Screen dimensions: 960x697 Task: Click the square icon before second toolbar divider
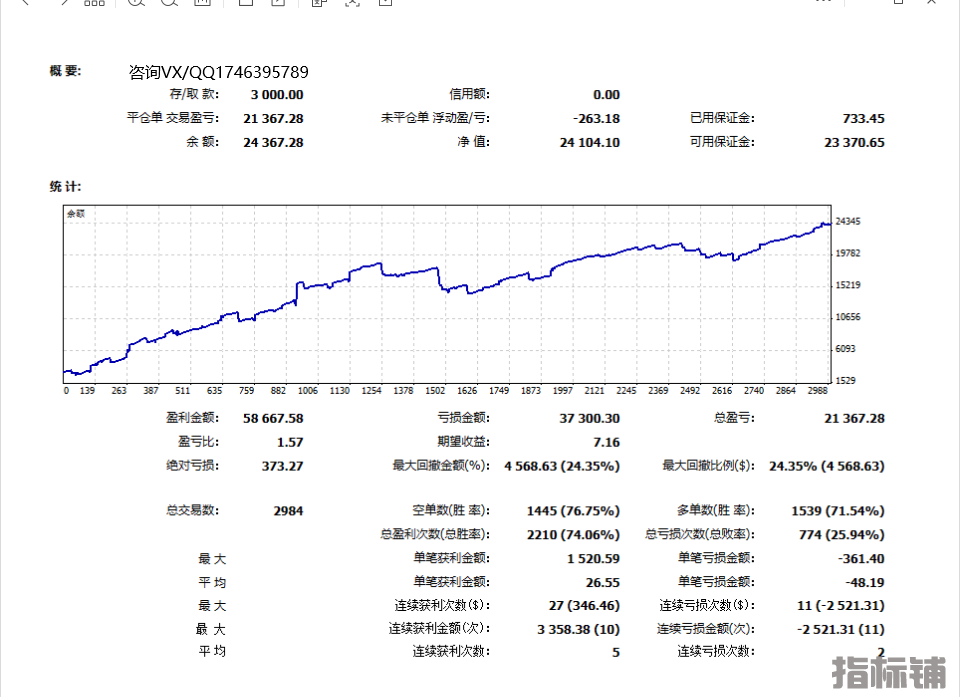pos(278,3)
